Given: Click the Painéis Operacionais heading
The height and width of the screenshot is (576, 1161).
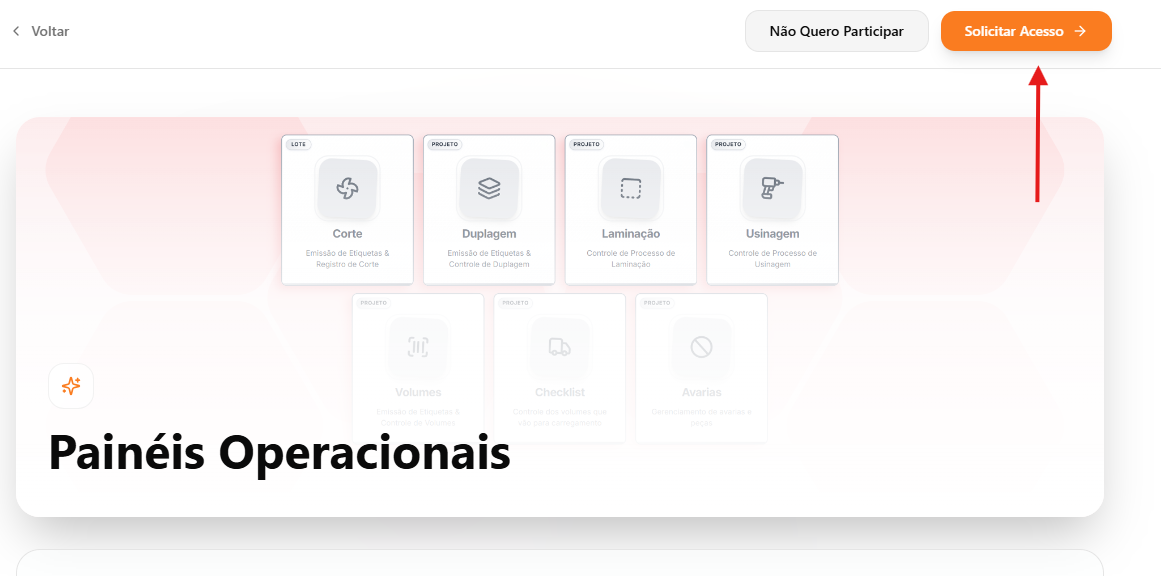Looking at the screenshot, I should coord(279,453).
